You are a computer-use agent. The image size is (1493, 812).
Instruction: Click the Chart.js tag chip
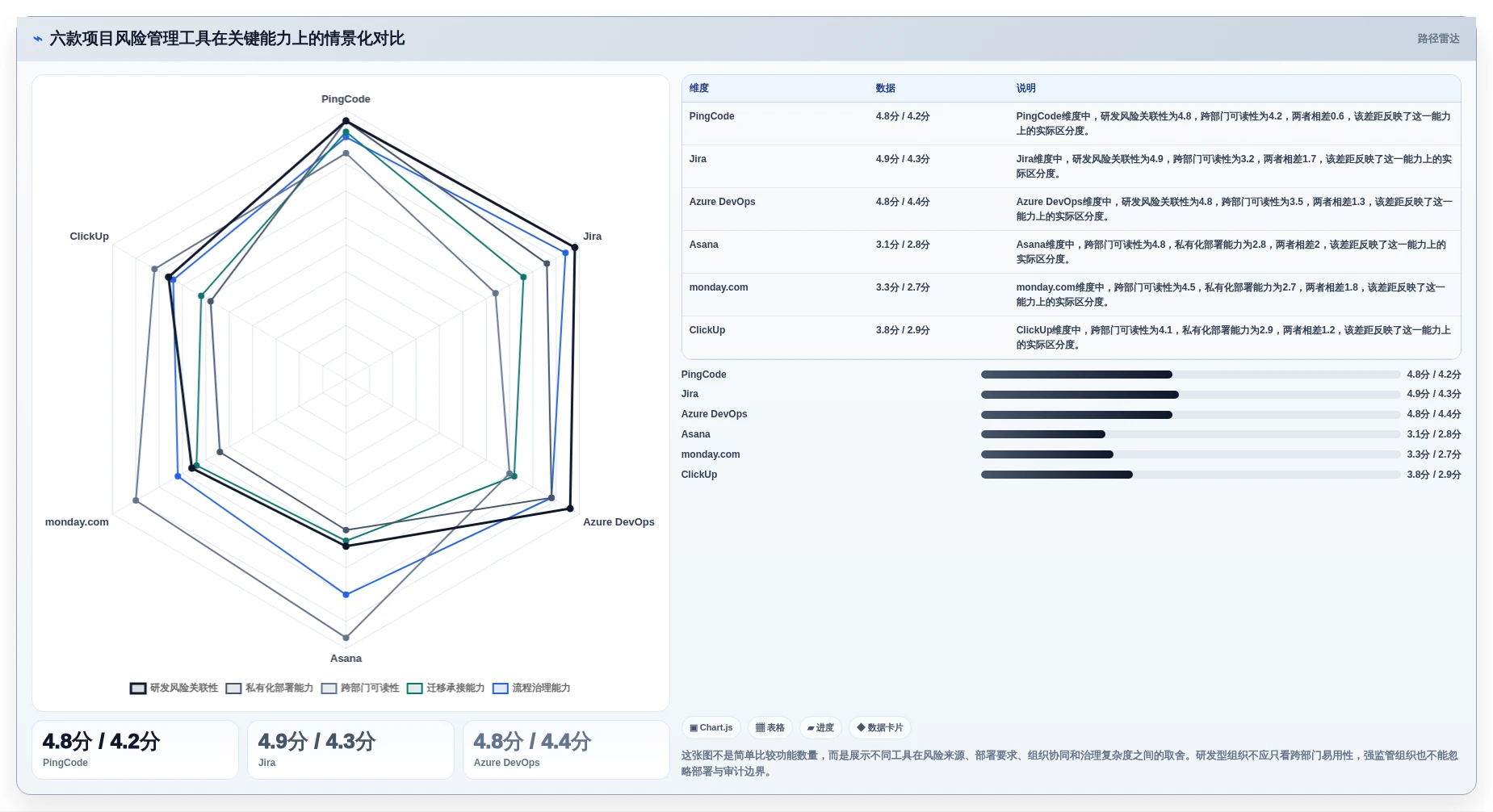tap(711, 727)
